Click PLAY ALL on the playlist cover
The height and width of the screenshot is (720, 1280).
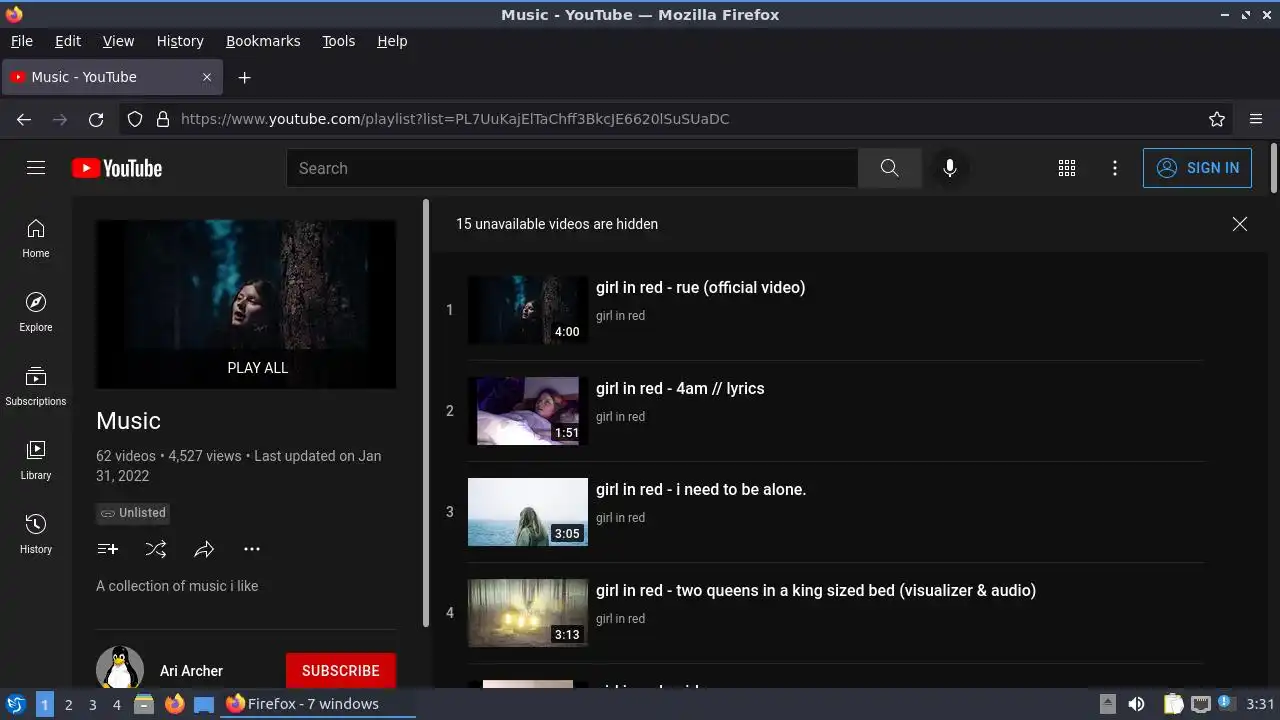coord(258,367)
